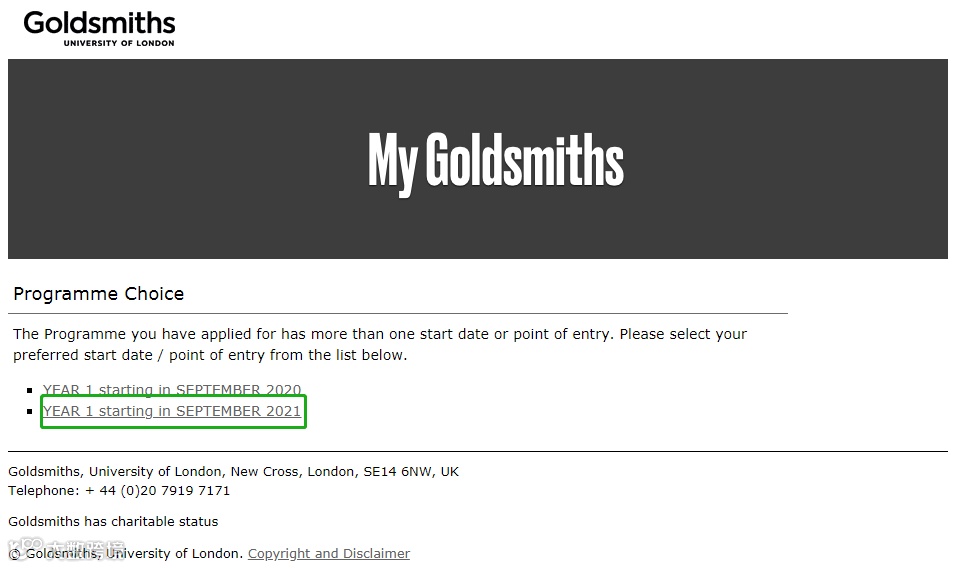Viewport: 955px width, 568px height.
Task: Click the 'preferred start date / point of entry' line
Action: pos(210,355)
